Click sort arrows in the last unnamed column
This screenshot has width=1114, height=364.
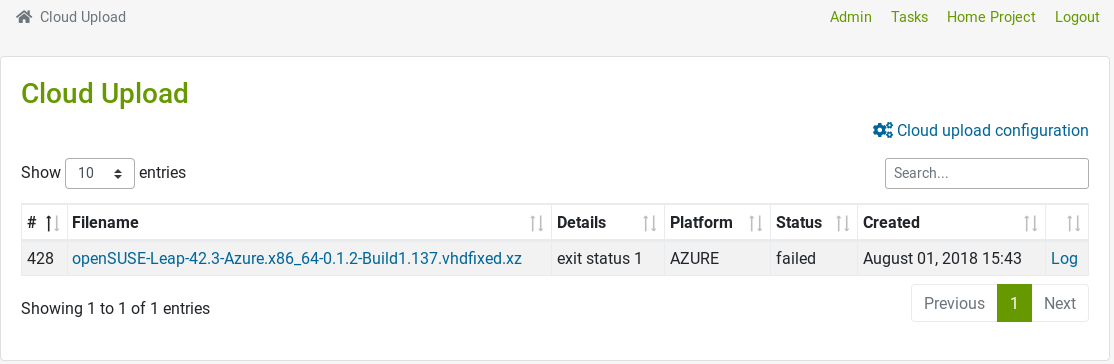click(x=1074, y=223)
